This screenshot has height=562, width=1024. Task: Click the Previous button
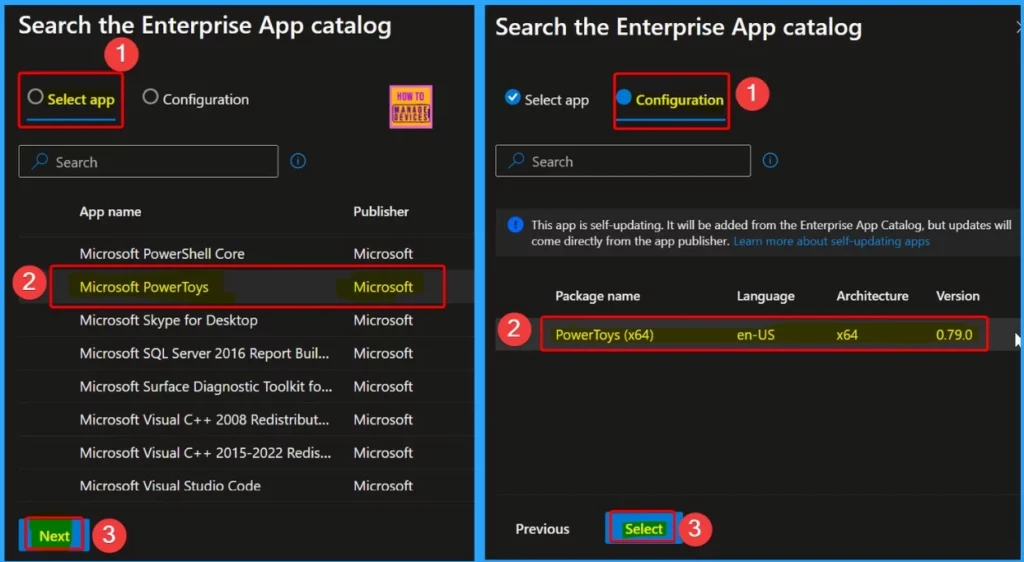pyautogui.click(x=542, y=529)
